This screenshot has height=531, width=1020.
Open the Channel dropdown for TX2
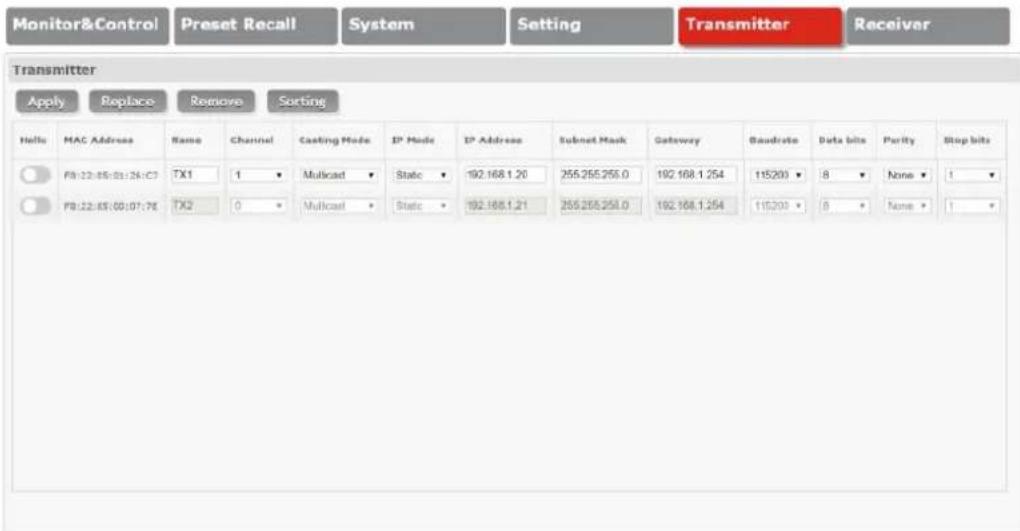pos(258,206)
